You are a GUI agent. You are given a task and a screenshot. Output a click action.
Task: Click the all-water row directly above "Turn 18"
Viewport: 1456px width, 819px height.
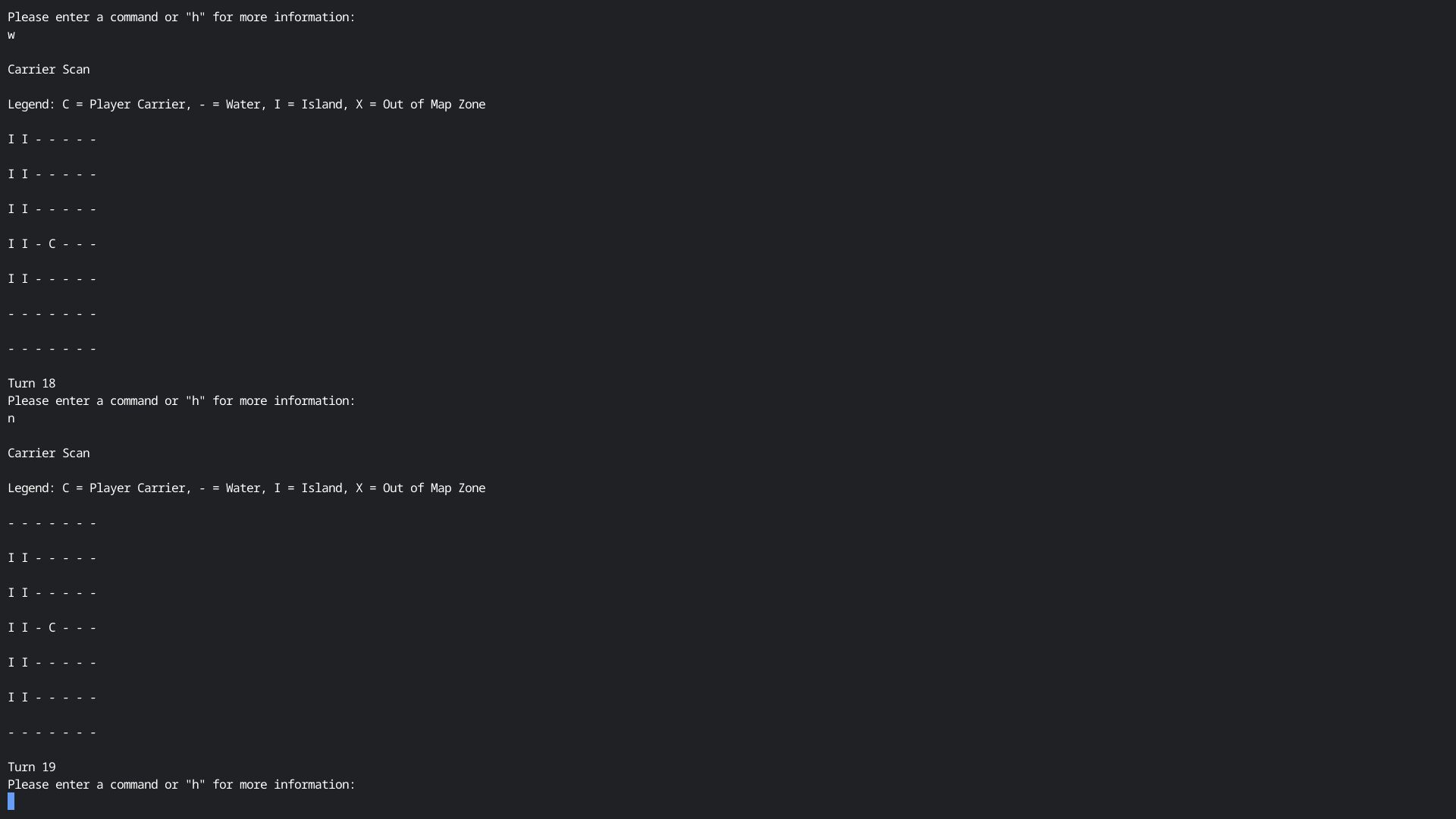(52, 349)
